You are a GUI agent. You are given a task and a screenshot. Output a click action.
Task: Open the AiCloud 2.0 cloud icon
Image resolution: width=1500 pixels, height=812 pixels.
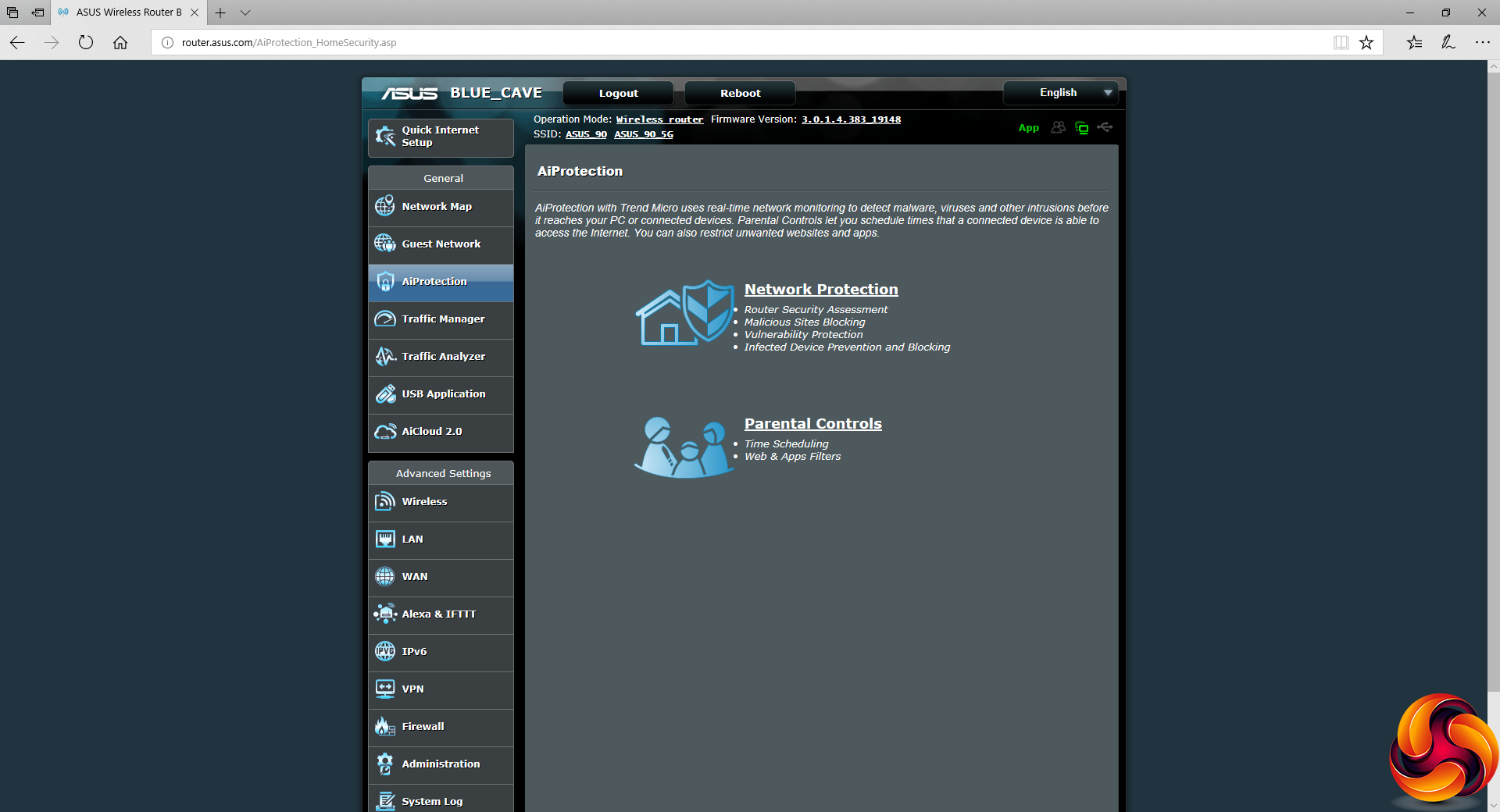tap(385, 431)
